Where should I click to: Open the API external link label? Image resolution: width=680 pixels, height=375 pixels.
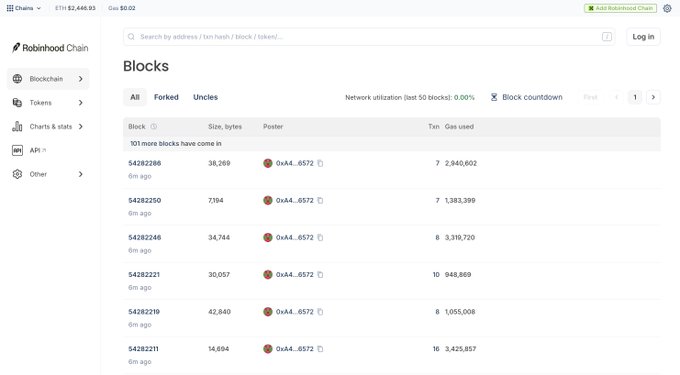(38, 150)
